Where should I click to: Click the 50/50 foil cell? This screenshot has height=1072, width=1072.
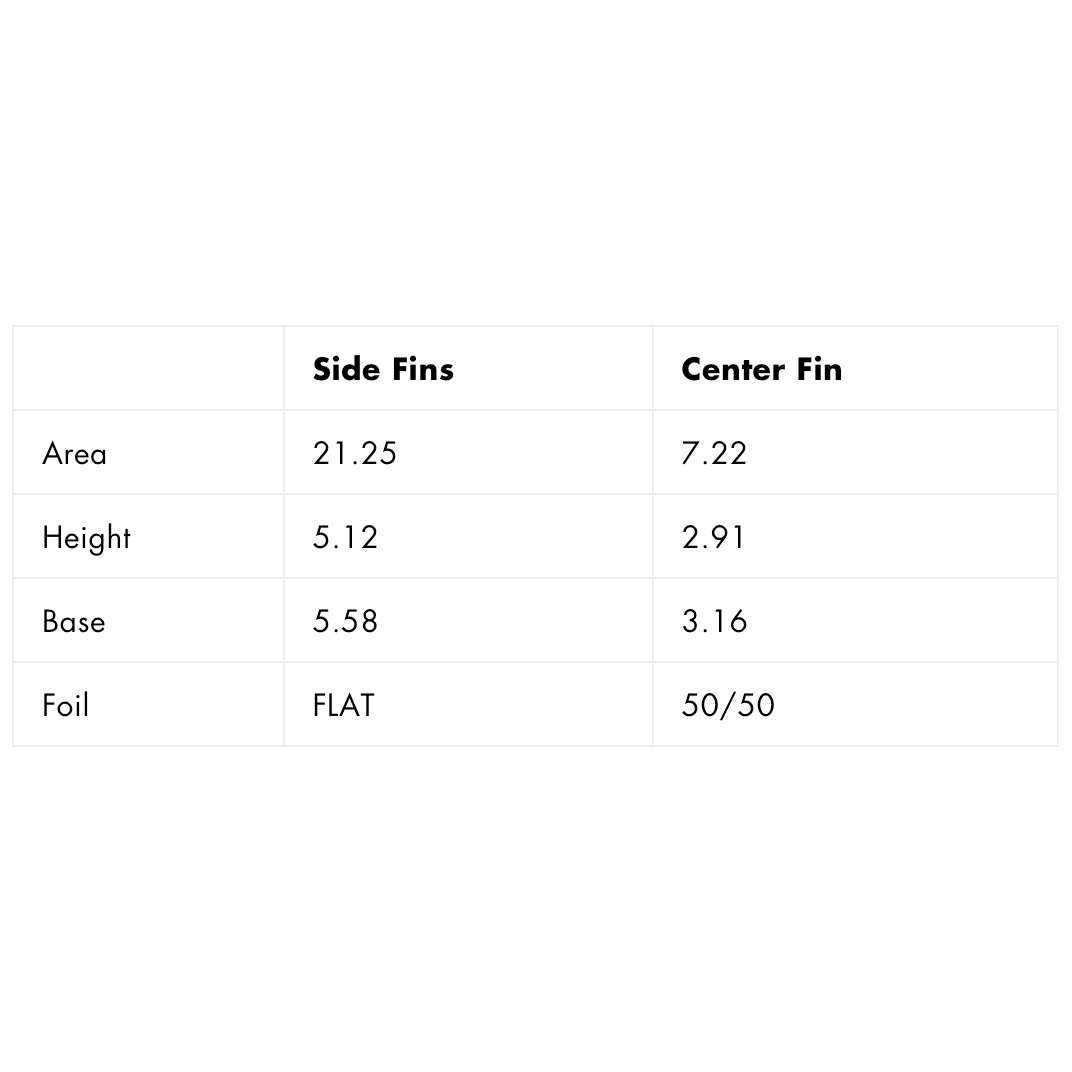point(728,706)
